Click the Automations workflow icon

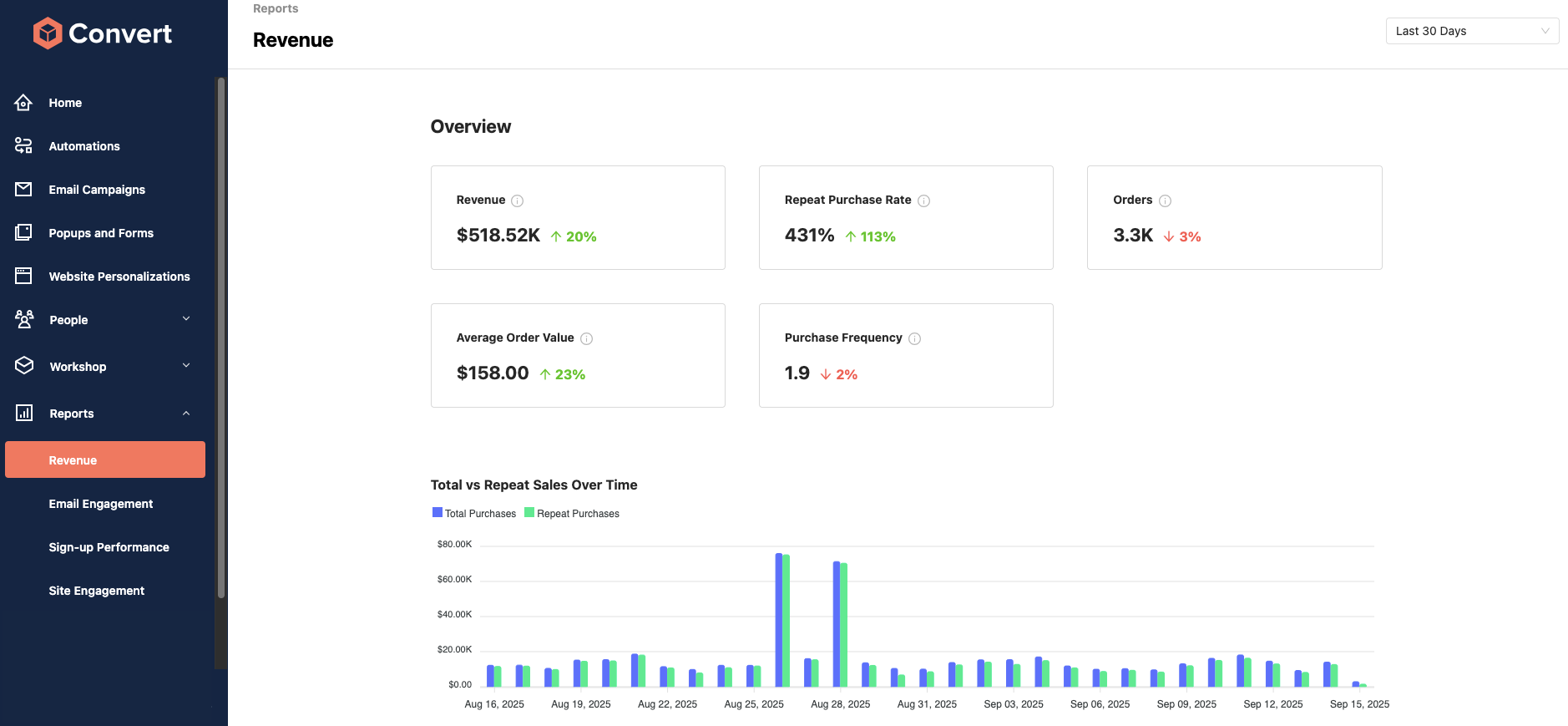coord(23,146)
